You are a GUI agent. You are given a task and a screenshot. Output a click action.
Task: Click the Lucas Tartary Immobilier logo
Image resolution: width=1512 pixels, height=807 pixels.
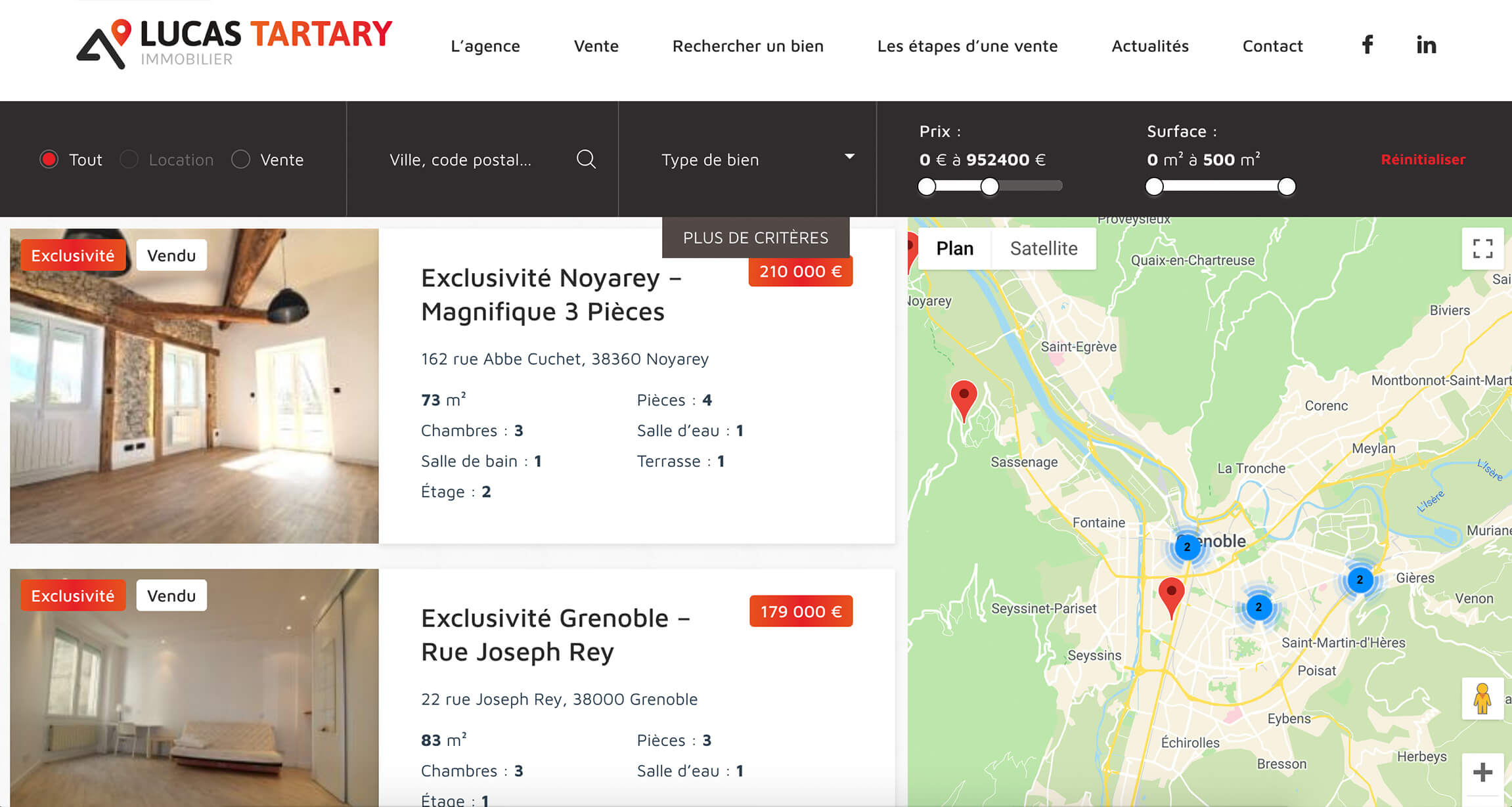click(234, 44)
